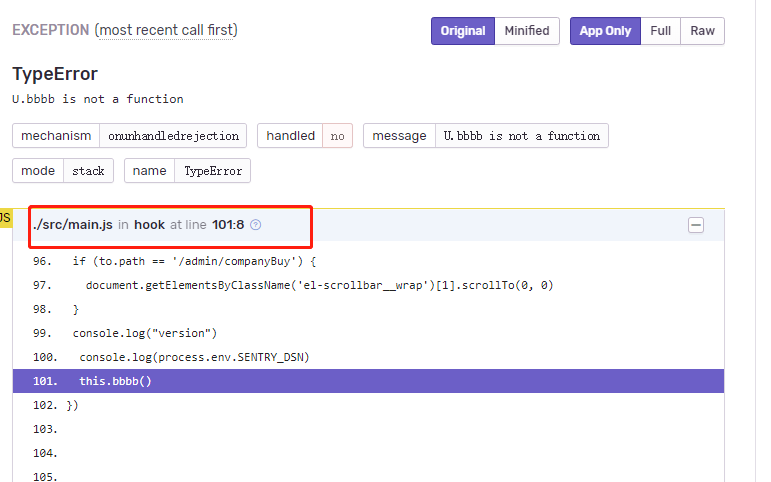Click code line 102 closing brackets
This screenshot has width=771, height=482.
368,405
